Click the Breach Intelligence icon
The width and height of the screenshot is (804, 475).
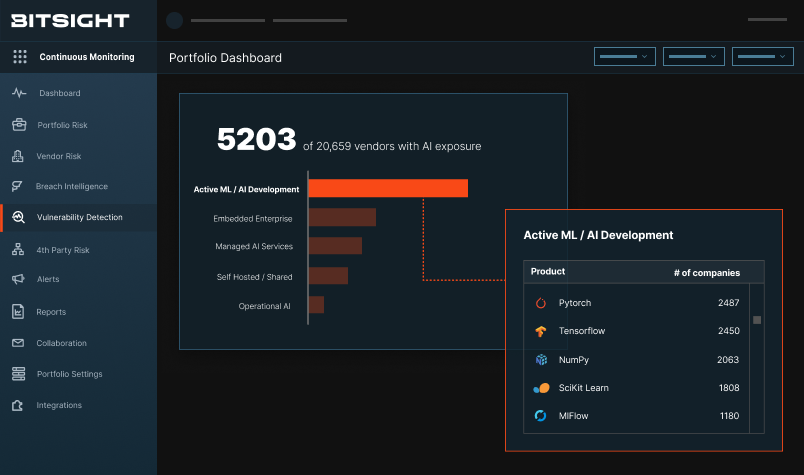[17, 186]
